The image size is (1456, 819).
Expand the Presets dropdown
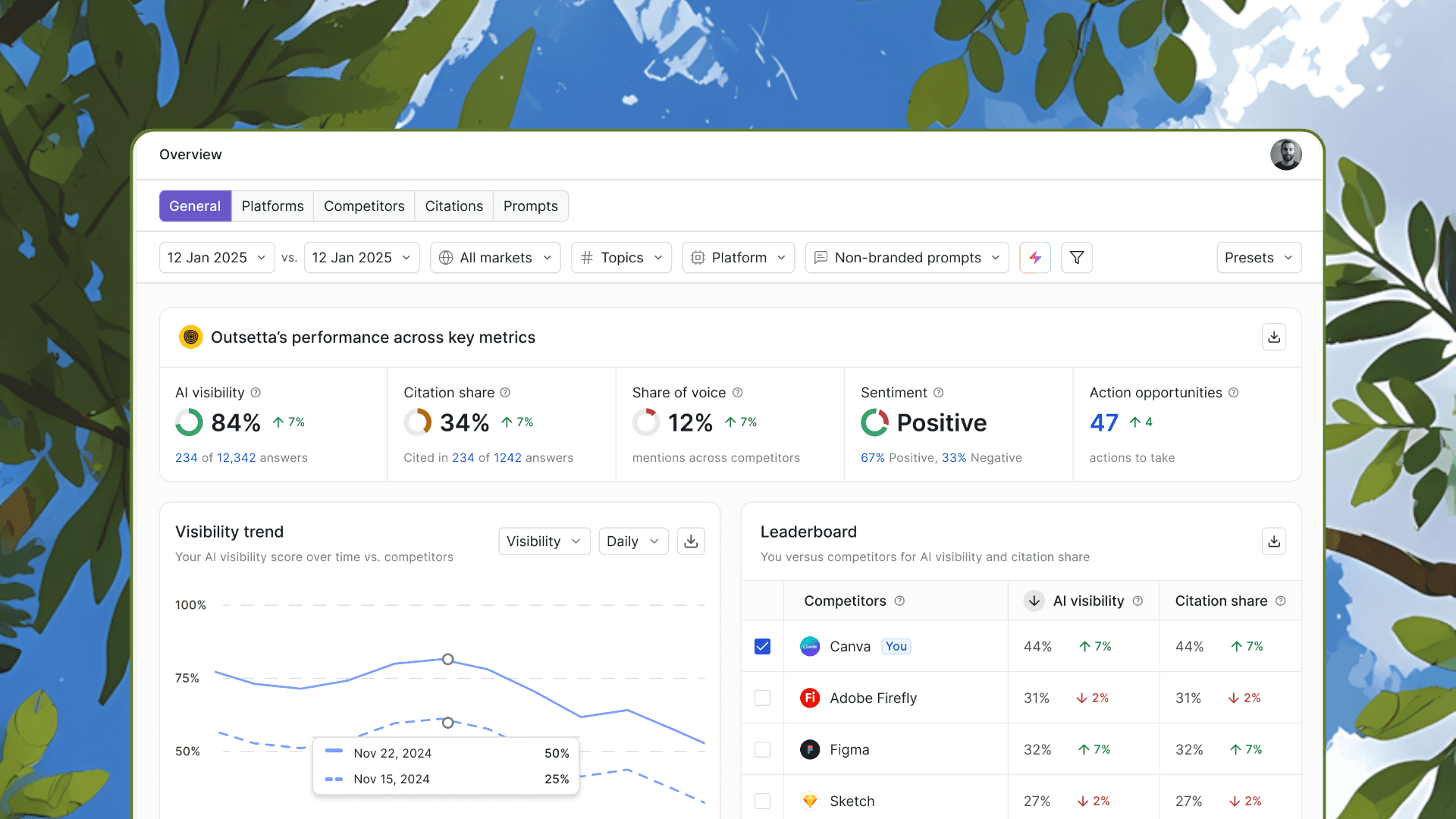(x=1258, y=258)
